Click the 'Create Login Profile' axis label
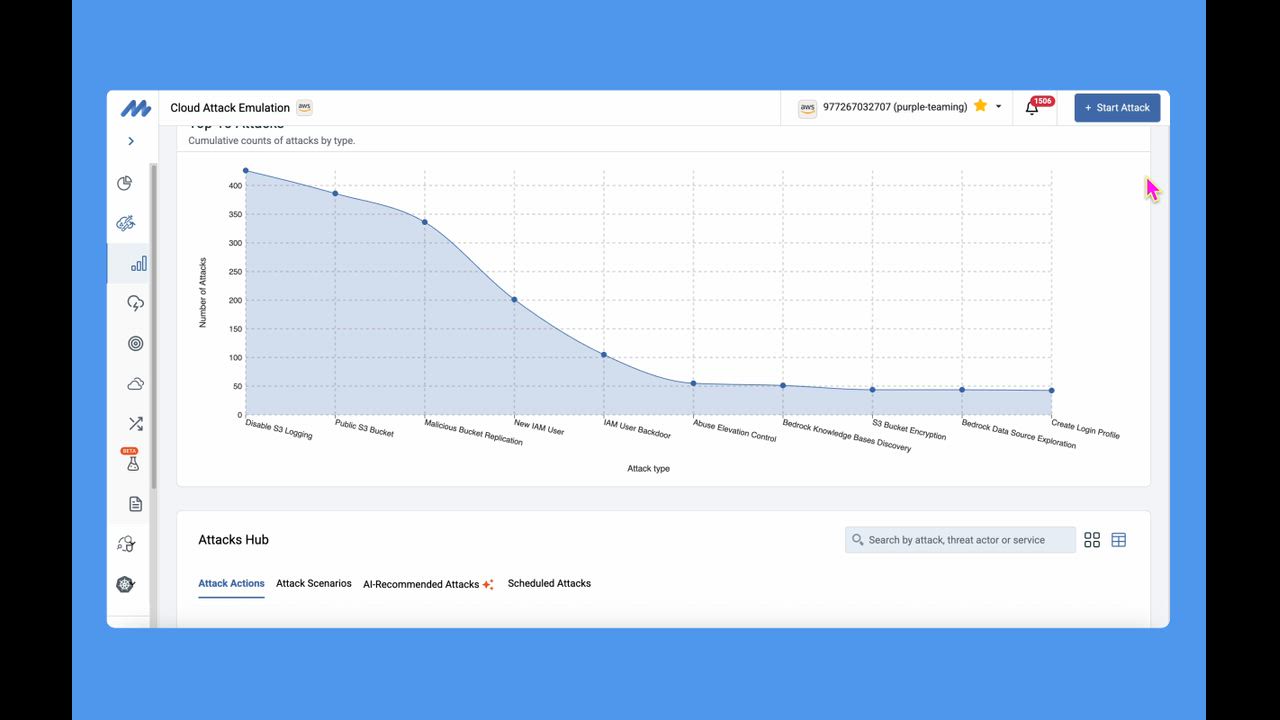1280x720 pixels. point(1085,430)
